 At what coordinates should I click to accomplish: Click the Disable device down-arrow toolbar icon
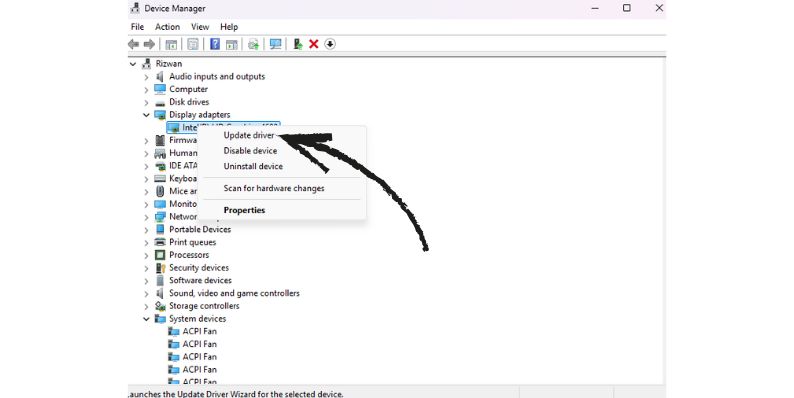pos(330,44)
